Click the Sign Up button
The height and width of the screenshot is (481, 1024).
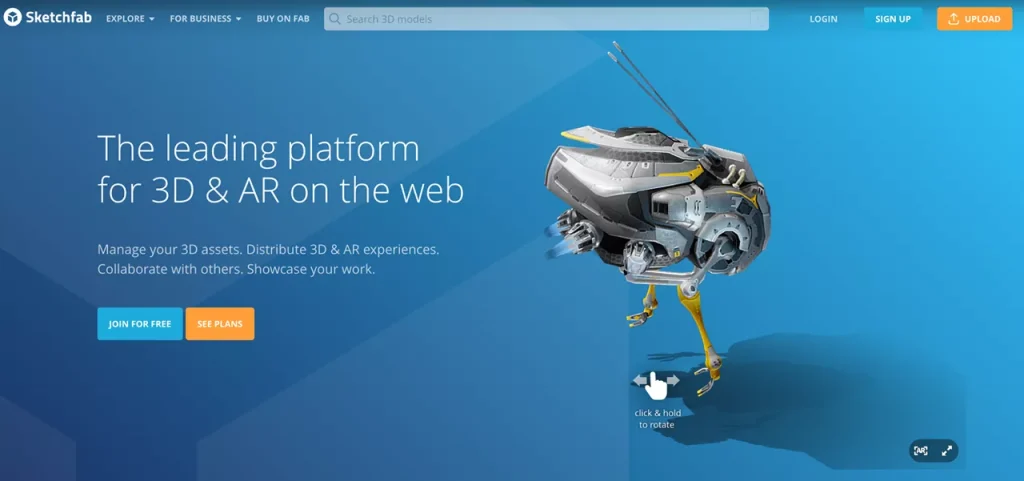[x=893, y=19]
